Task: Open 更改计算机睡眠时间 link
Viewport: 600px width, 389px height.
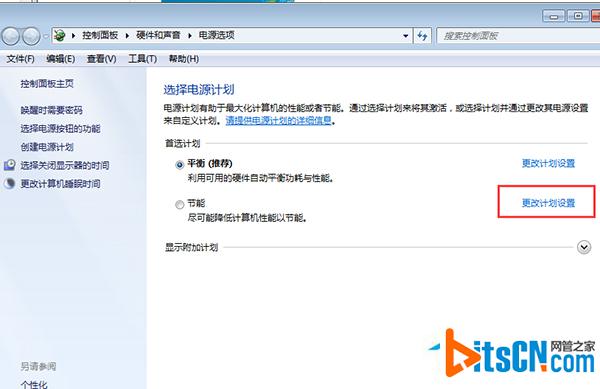Action: point(60,184)
